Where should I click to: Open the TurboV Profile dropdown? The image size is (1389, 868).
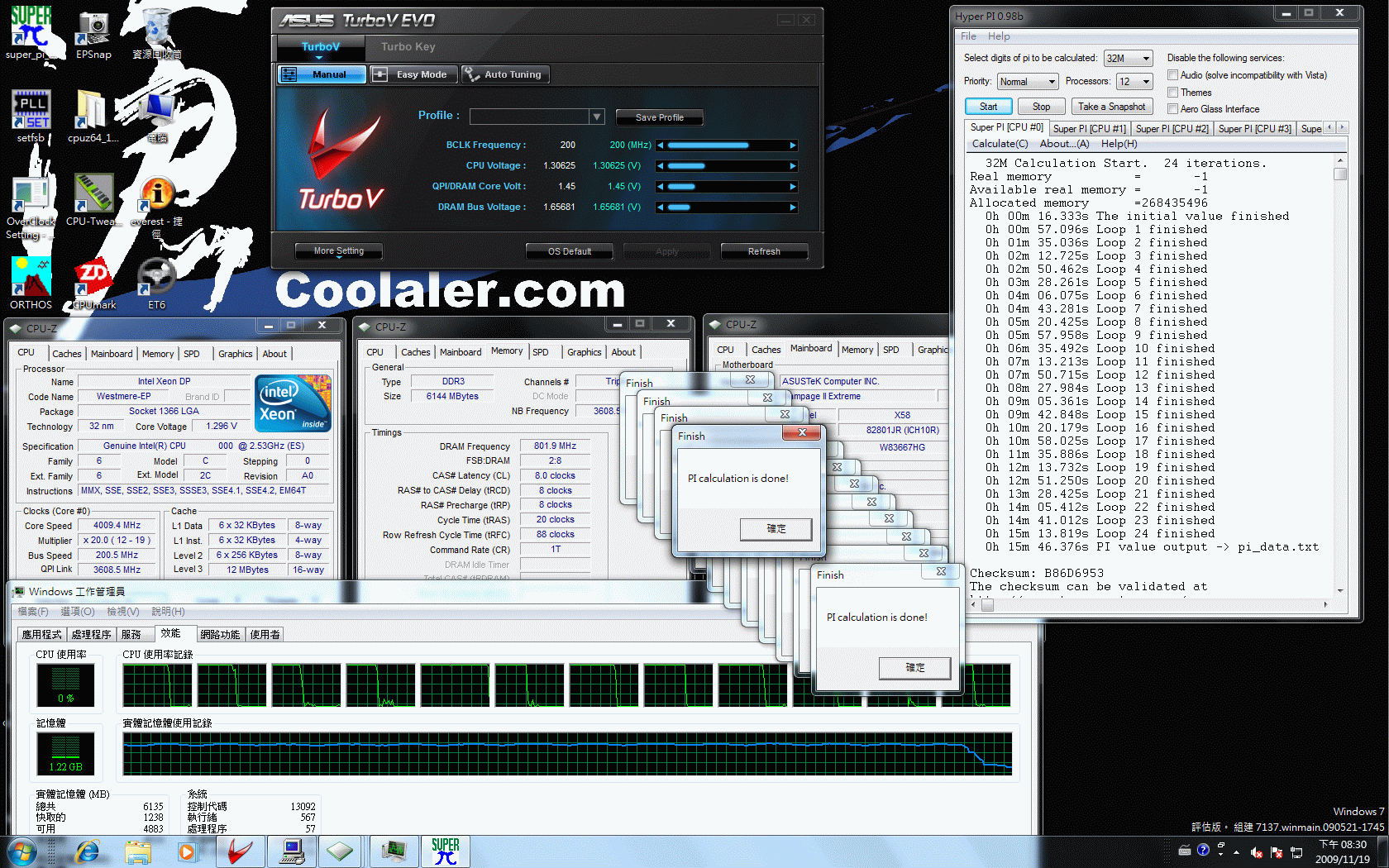(x=596, y=117)
